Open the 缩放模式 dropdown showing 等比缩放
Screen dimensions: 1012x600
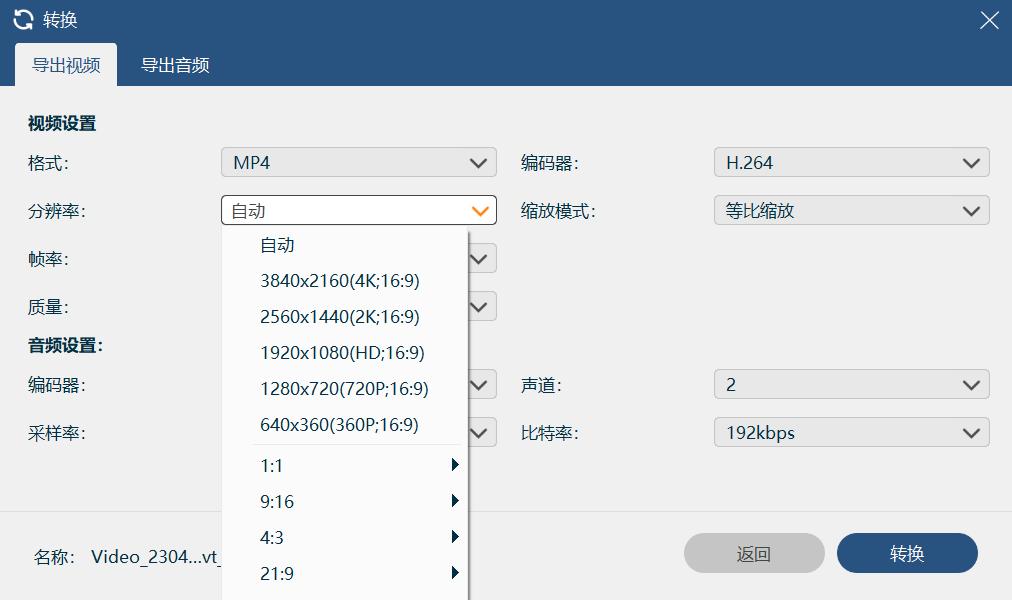[x=851, y=210]
